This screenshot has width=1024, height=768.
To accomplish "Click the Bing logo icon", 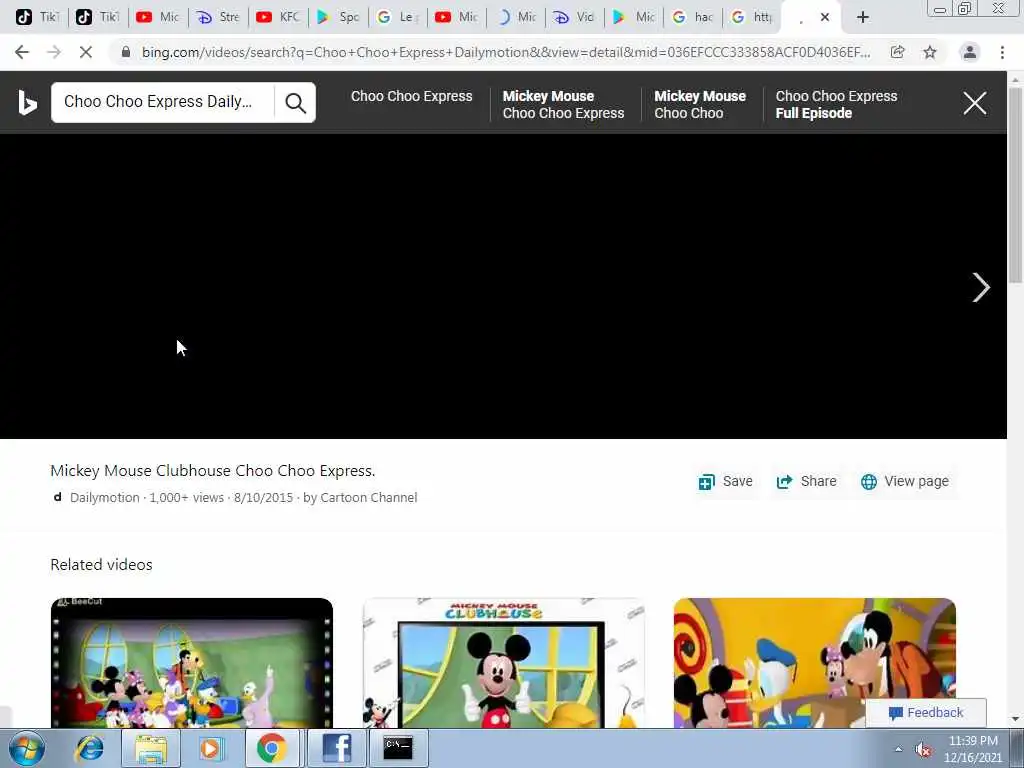I will pyautogui.click(x=27, y=103).
